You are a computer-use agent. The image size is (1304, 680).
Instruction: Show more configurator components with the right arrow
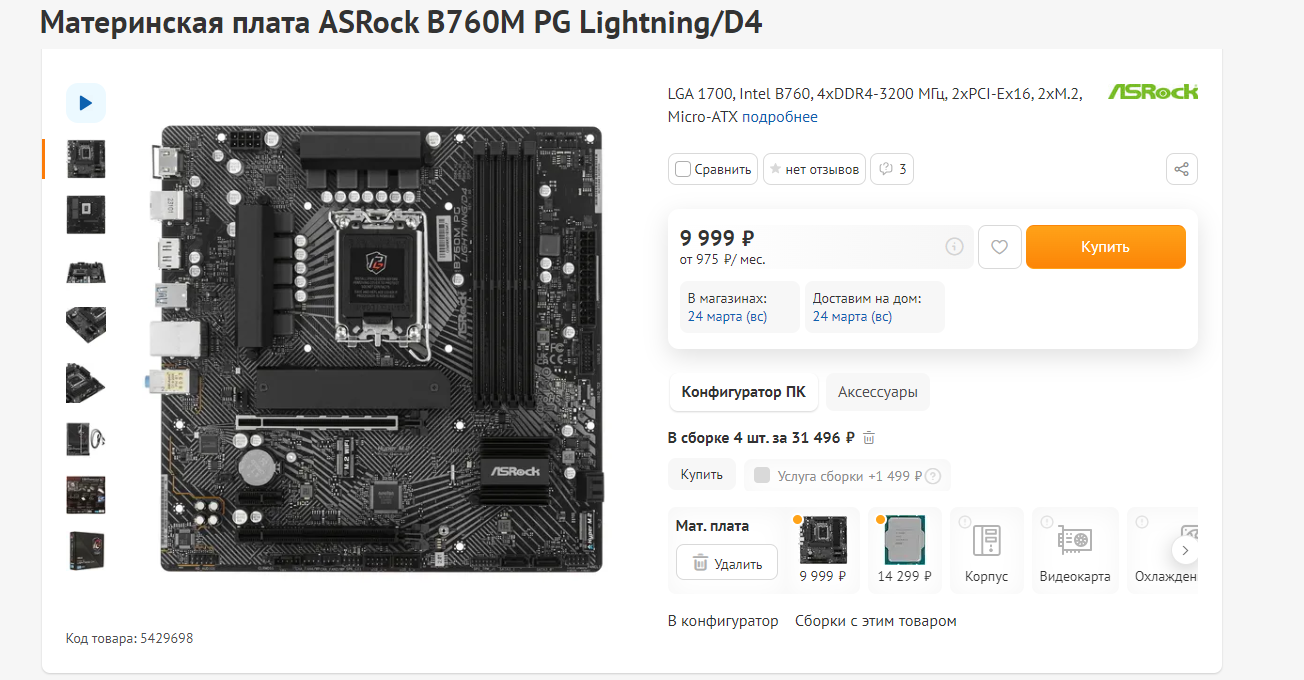1185,550
